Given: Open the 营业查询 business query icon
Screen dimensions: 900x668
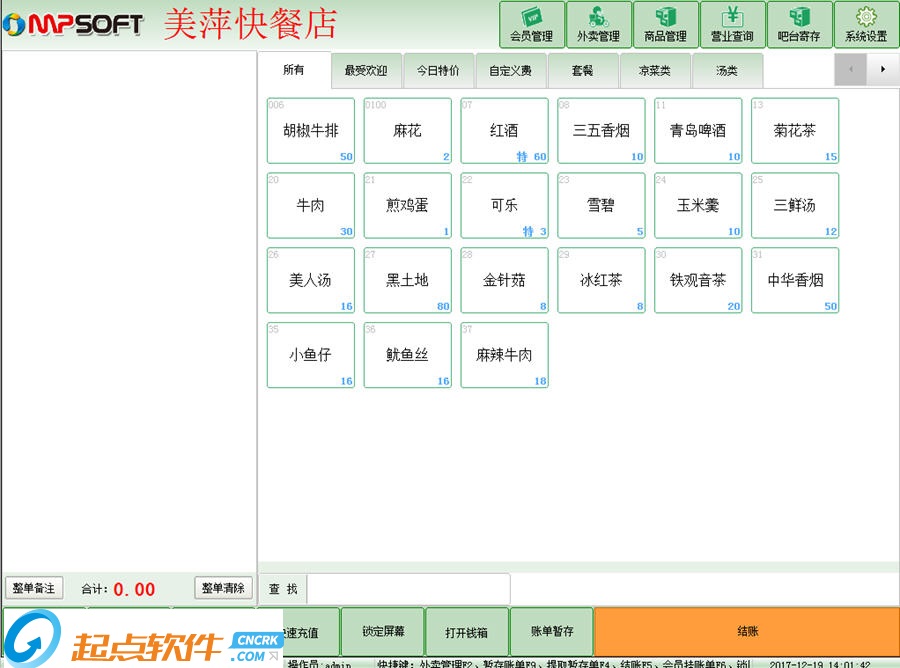Looking at the screenshot, I should tap(733, 24).
